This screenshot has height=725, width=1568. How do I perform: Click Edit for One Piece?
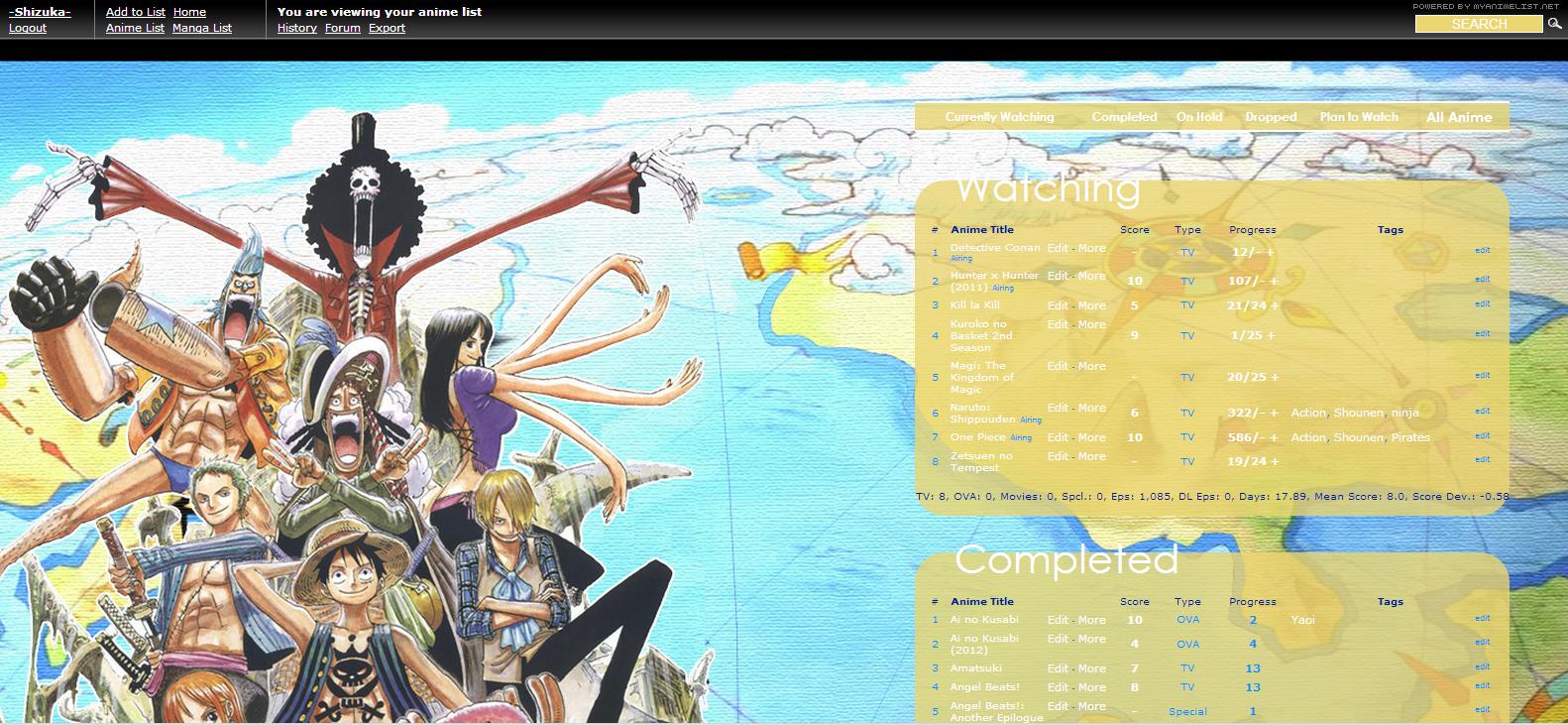(x=1058, y=437)
